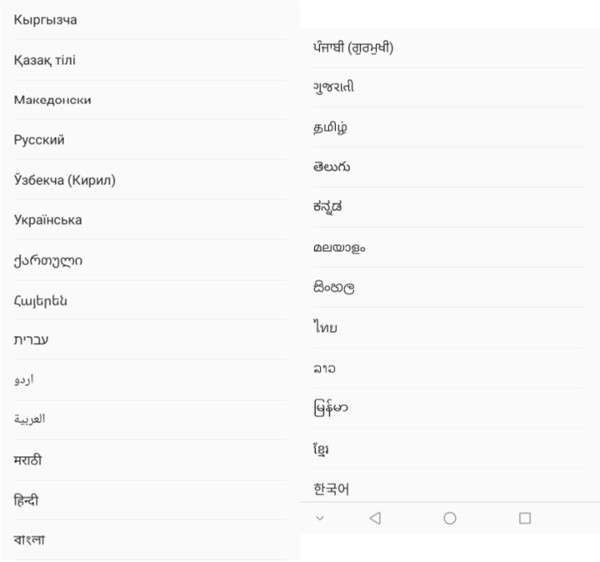Select Ўзбекча (Кирил) language
Screen dimensions: 600x562
(x=150, y=180)
